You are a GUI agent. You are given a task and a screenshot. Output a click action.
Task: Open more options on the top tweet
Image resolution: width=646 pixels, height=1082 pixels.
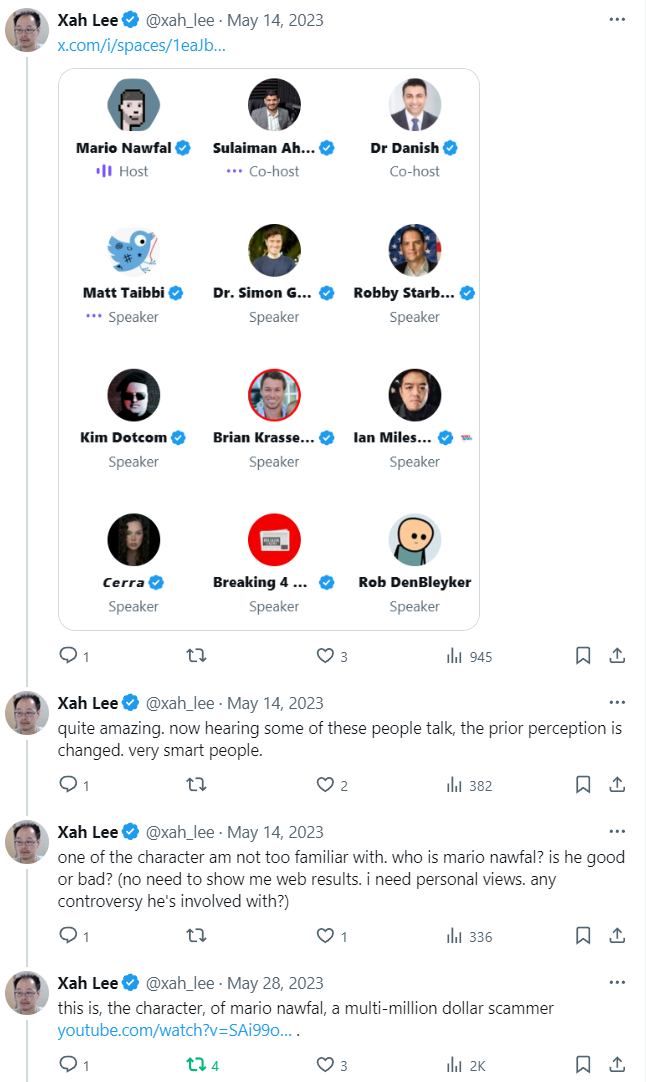[617, 20]
